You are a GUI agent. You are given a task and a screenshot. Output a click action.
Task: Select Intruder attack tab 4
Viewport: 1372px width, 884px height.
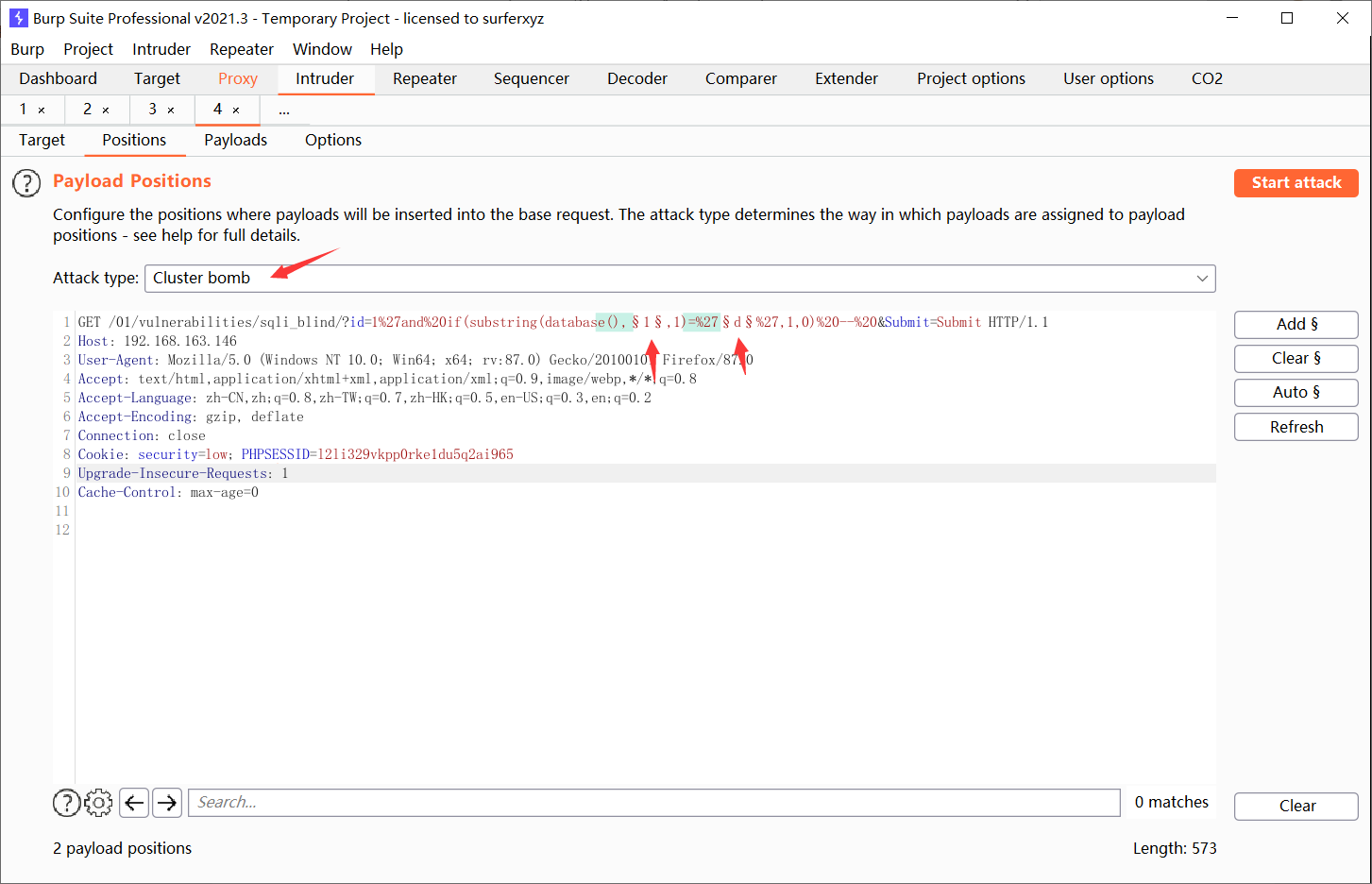217,110
